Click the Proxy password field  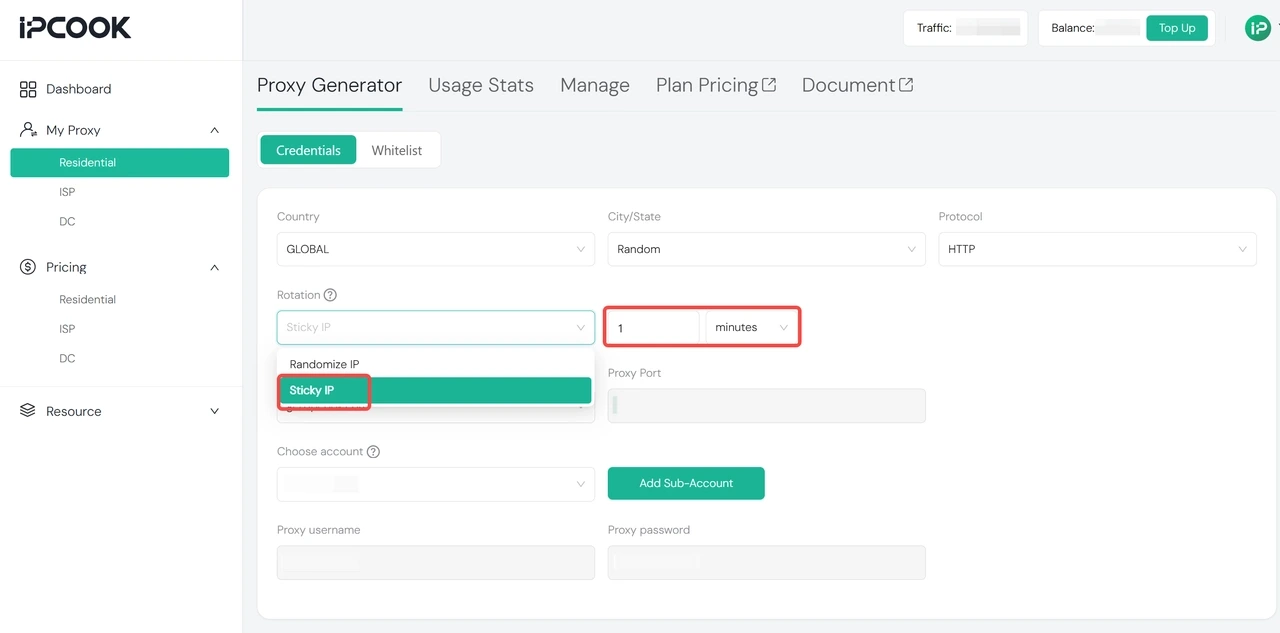766,562
